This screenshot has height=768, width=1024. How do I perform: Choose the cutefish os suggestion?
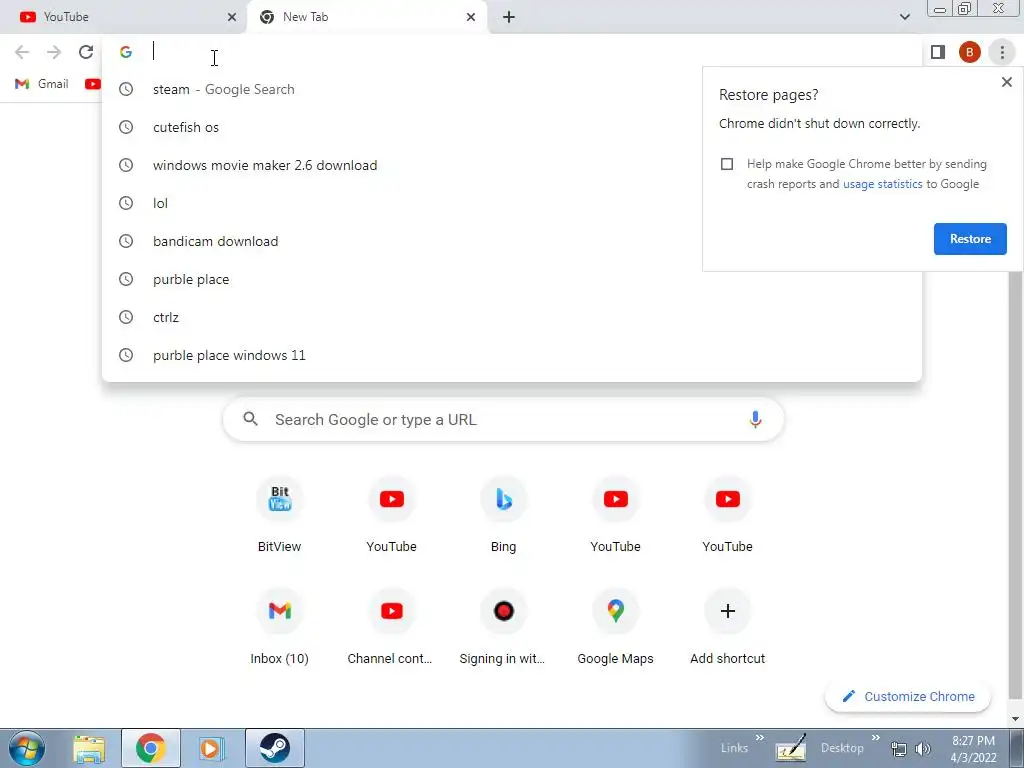point(512,127)
